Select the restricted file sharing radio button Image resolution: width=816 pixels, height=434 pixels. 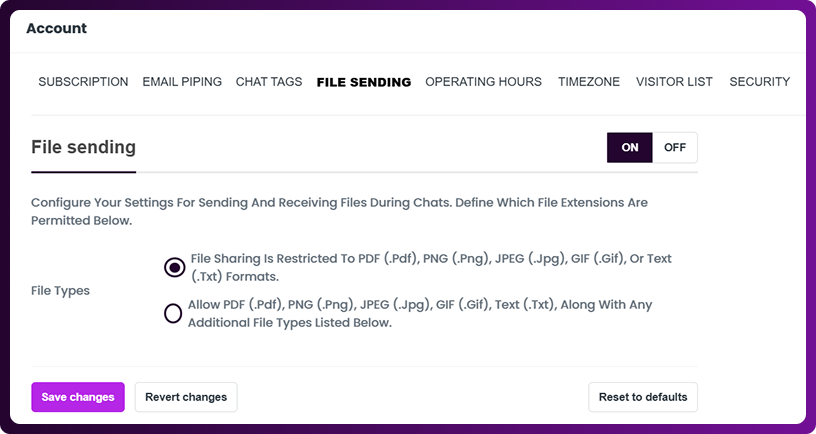click(174, 267)
